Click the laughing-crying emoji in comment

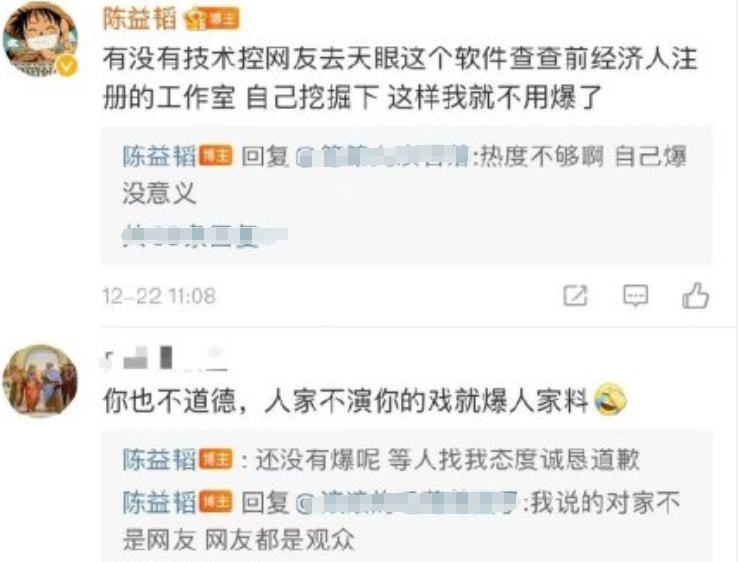point(610,400)
